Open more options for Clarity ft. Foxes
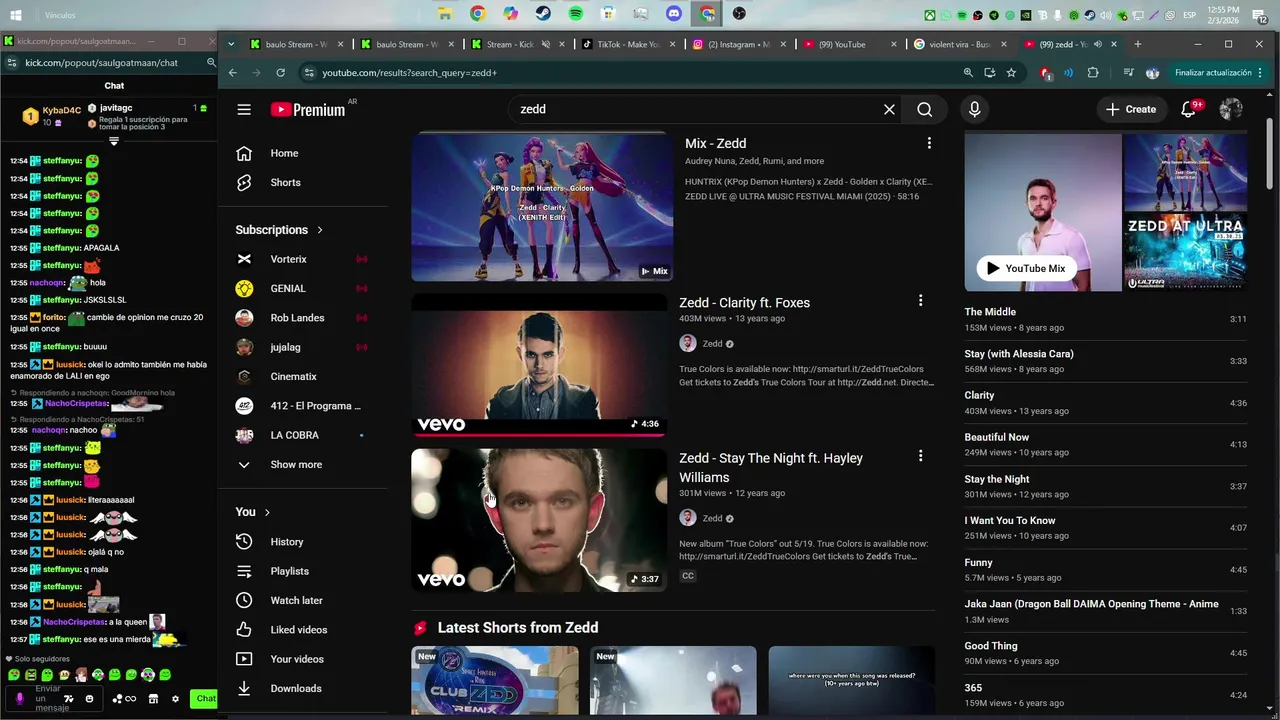Image resolution: width=1280 pixels, height=720 pixels. click(x=920, y=300)
